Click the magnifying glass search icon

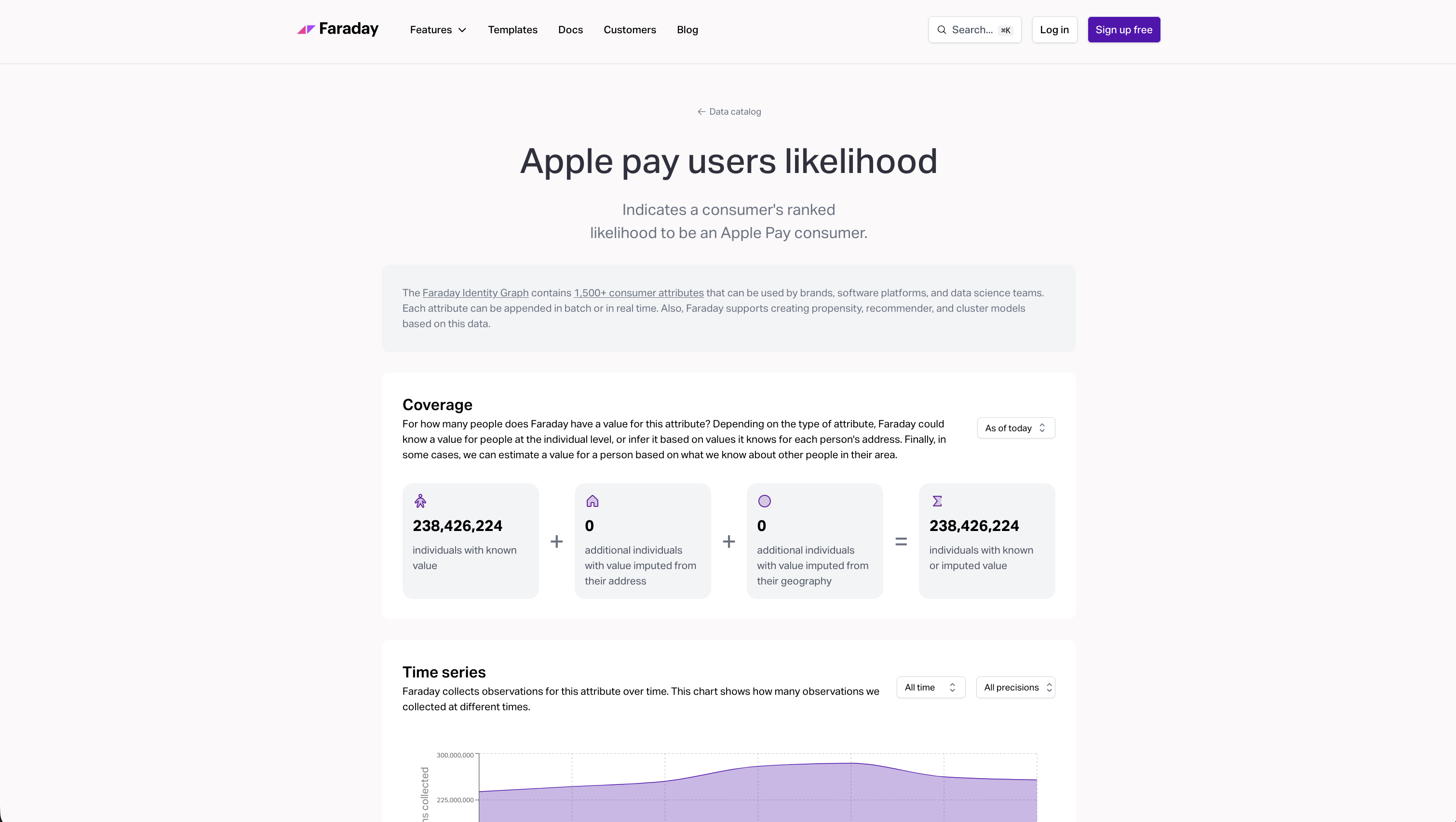pyautogui.click(x=942, y=30)
